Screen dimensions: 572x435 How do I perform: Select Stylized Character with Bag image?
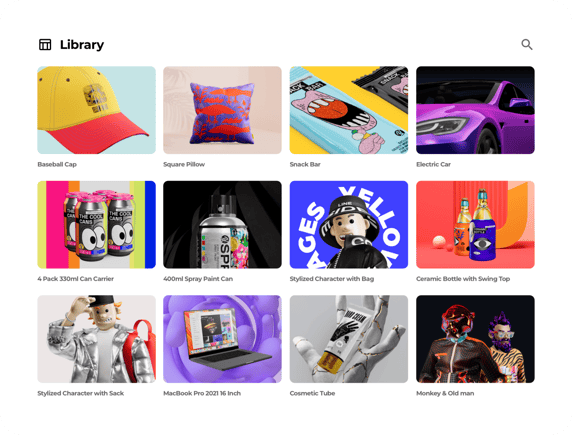pyautogui.click(x=349, y=224)
